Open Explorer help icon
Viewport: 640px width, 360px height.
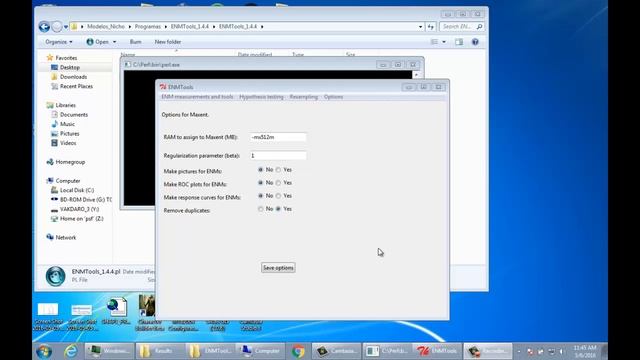tap(475, 42)
